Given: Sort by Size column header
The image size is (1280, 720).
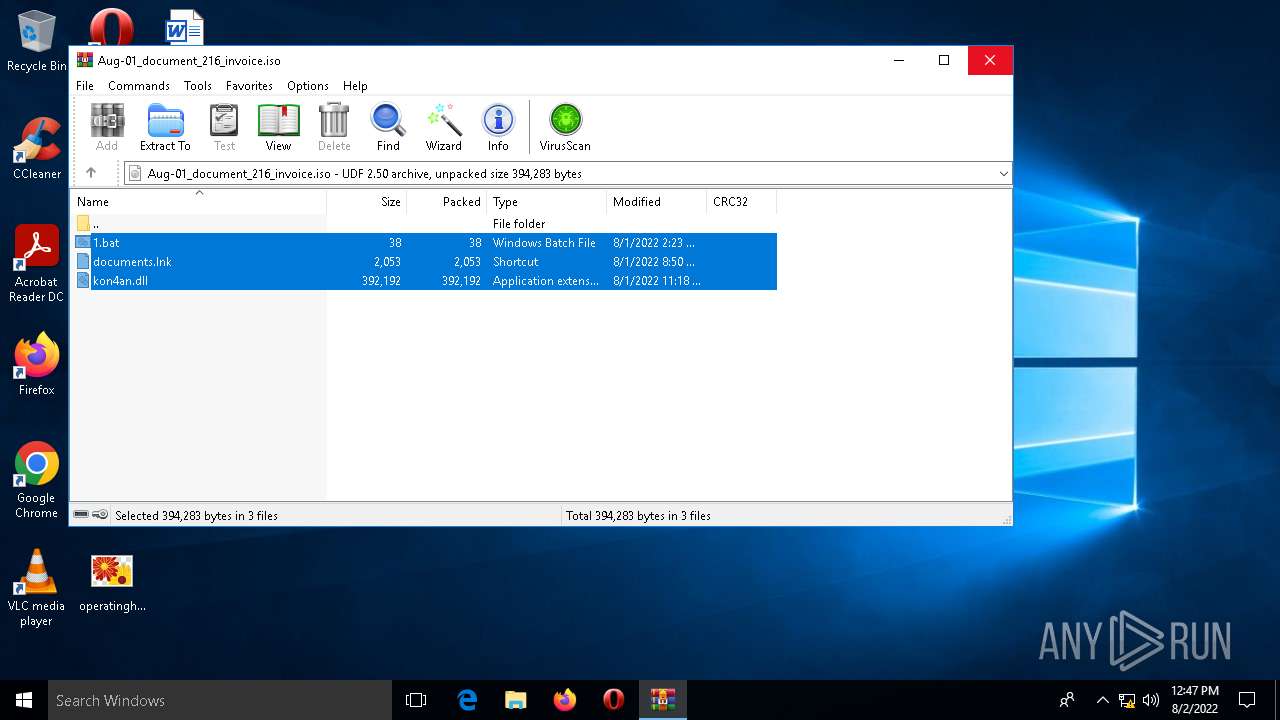Looking at the screenshot, I should click(x=366, y=202).
